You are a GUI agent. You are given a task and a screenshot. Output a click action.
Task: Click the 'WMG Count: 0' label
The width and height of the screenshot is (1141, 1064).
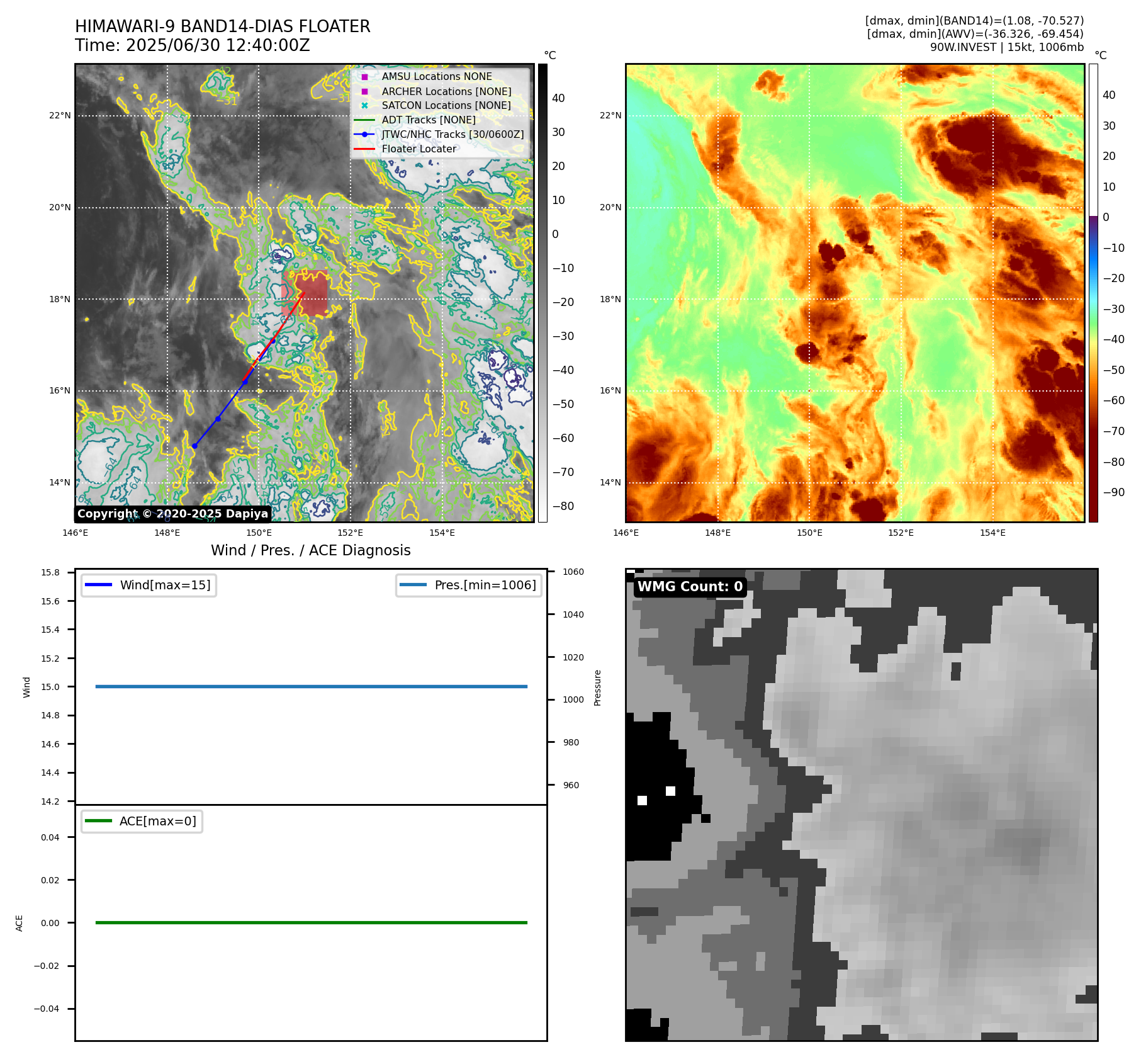690,587
